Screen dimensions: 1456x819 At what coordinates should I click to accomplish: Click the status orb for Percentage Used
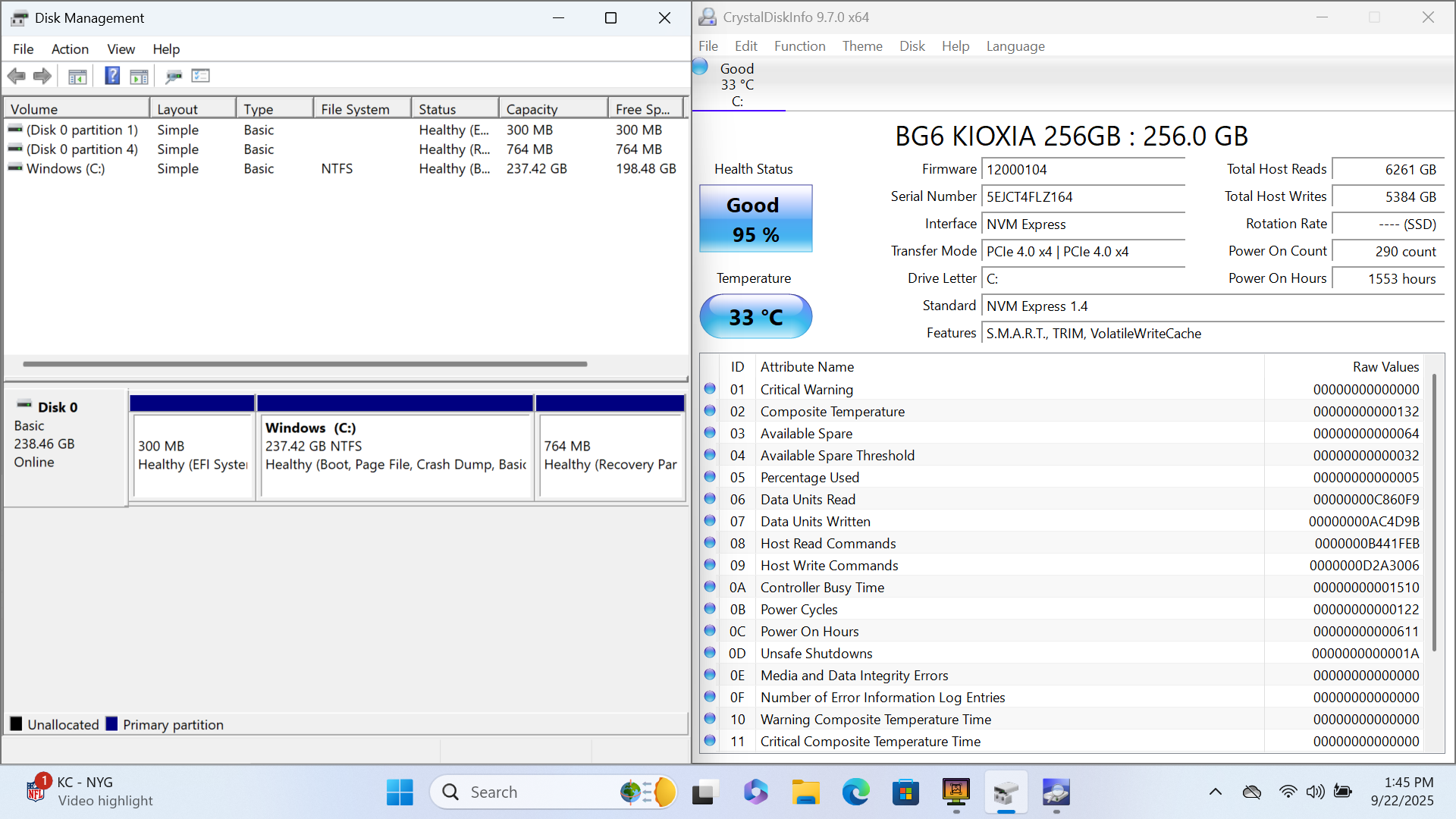(710, 476)
